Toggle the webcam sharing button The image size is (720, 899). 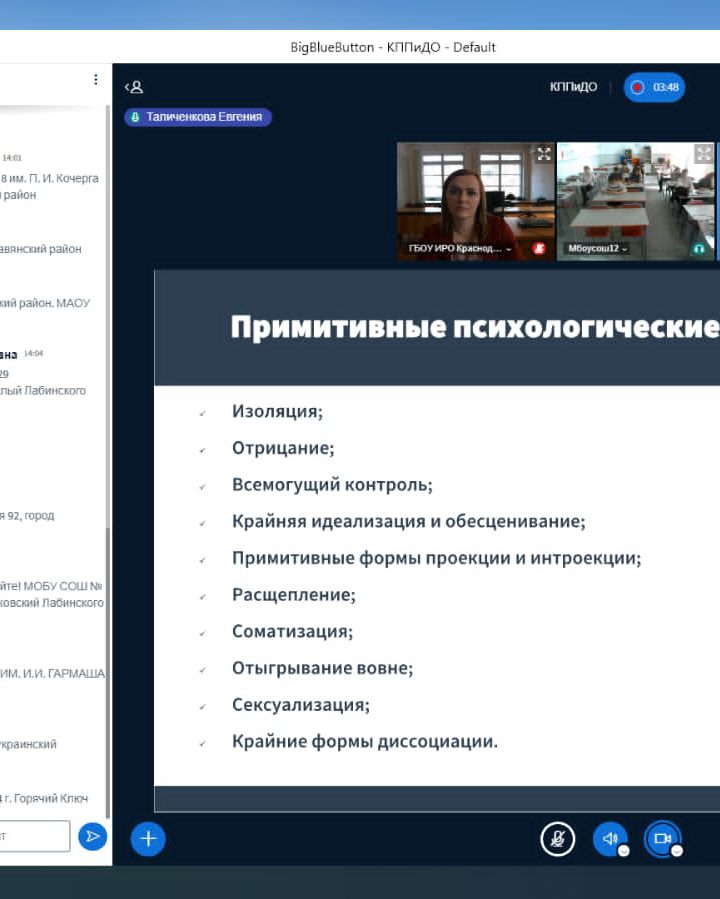click(661, 838)
